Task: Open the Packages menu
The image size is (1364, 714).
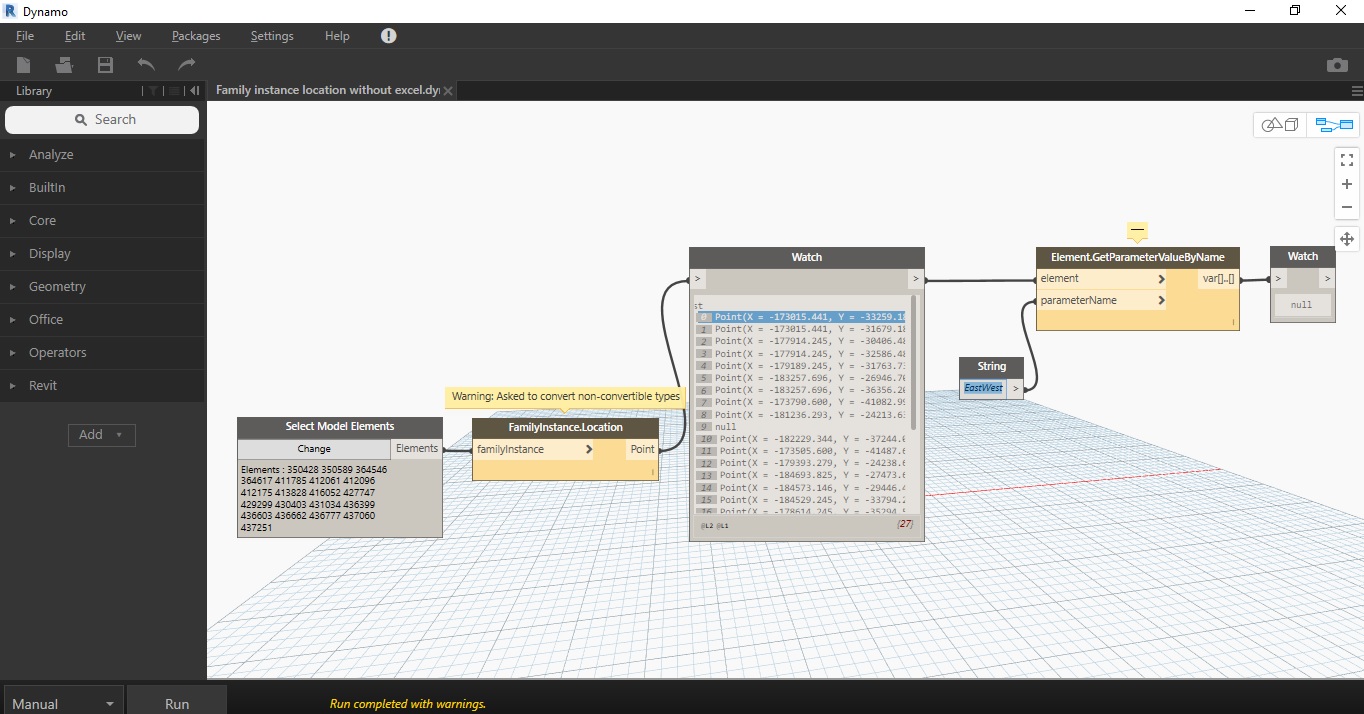Action: [196, 36]
